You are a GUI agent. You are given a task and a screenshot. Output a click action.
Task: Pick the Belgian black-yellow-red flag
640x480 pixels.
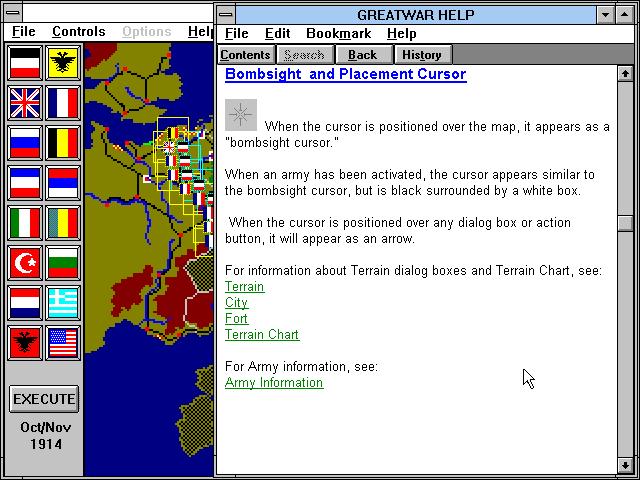[63, 143]
